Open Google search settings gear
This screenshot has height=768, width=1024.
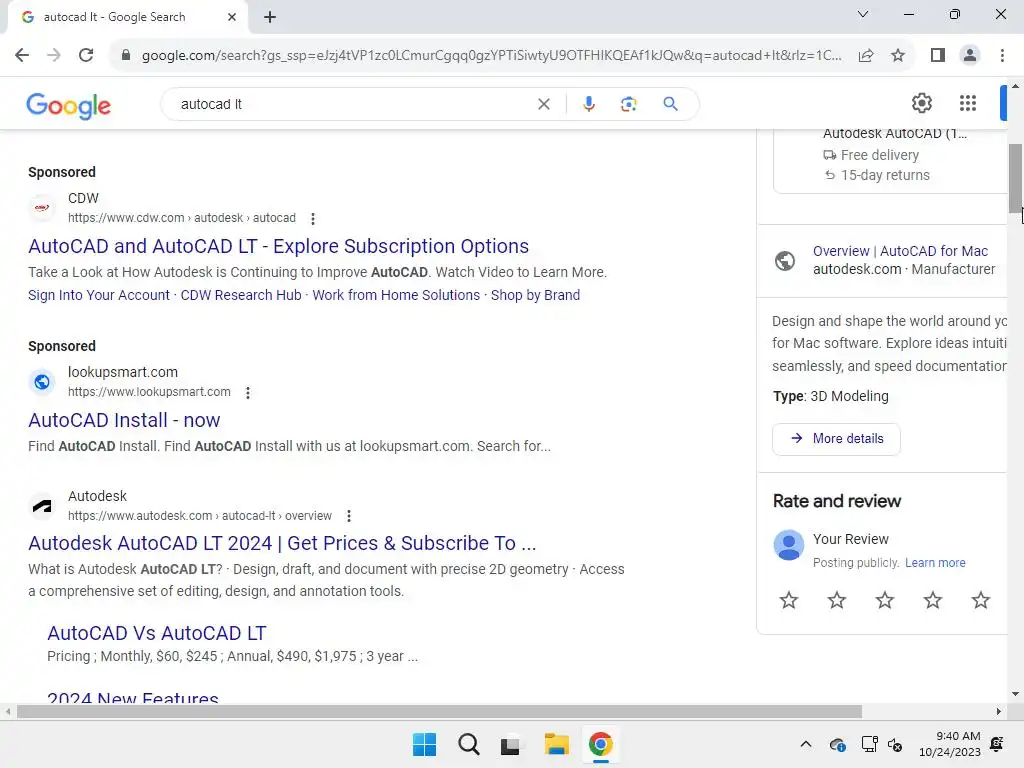[x=921, y=103]
